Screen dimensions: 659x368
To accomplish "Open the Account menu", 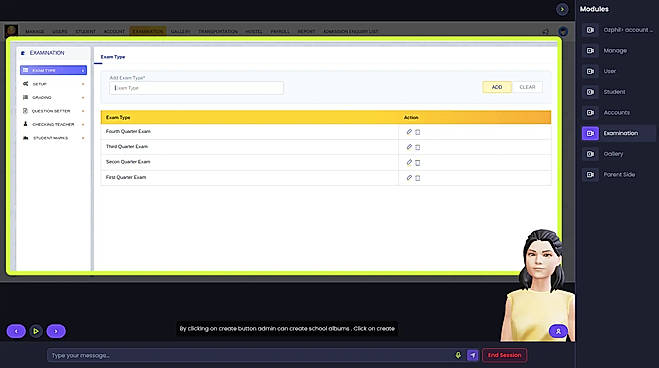I will tap(114, 32).
